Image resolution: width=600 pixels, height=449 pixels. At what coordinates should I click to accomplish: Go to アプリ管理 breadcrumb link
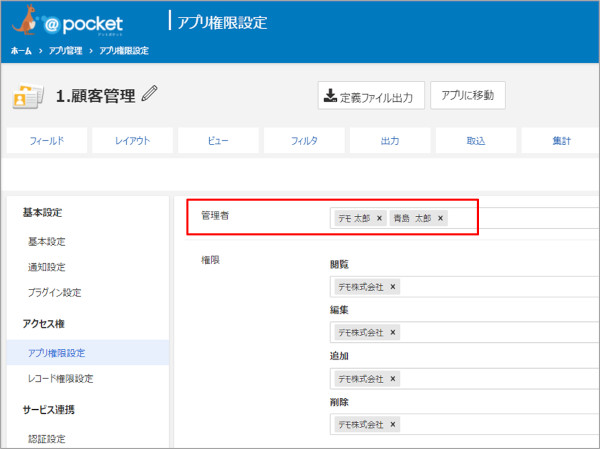click(65, 51)
